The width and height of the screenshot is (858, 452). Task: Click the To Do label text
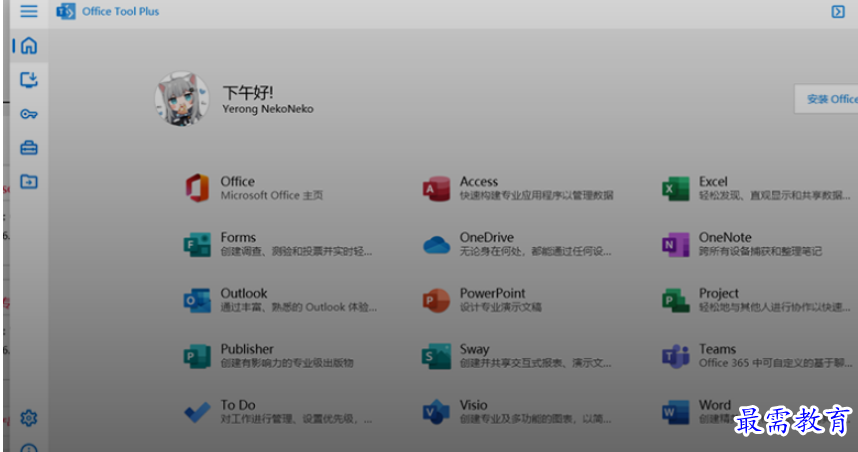[x=238, y=404]
